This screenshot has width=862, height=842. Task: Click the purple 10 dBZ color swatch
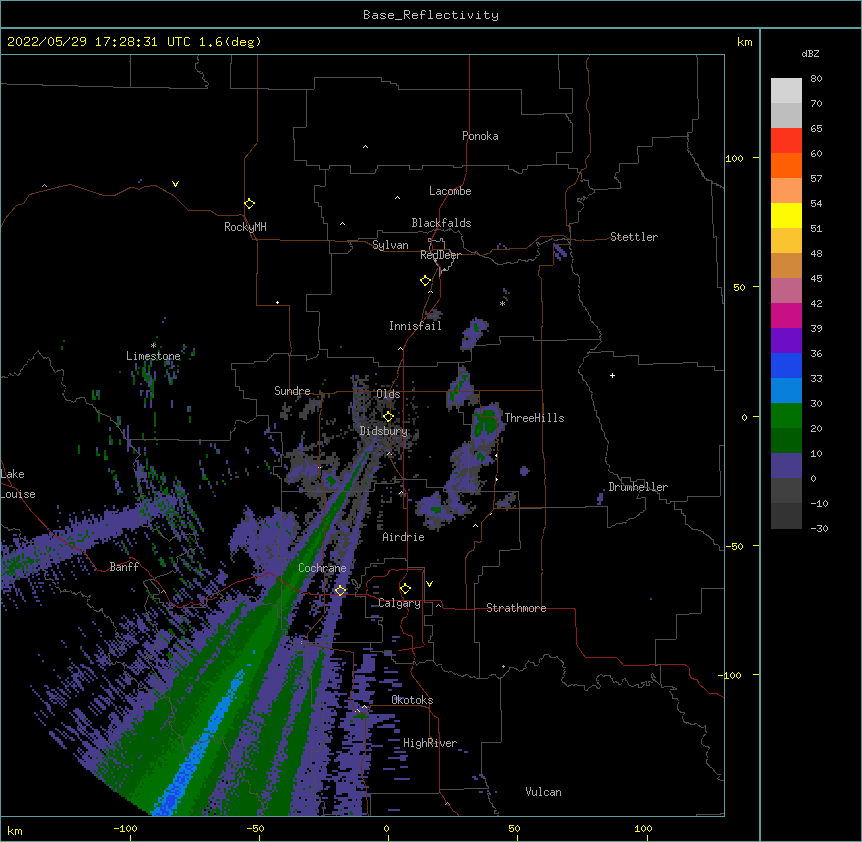click(x=786, y=466)
